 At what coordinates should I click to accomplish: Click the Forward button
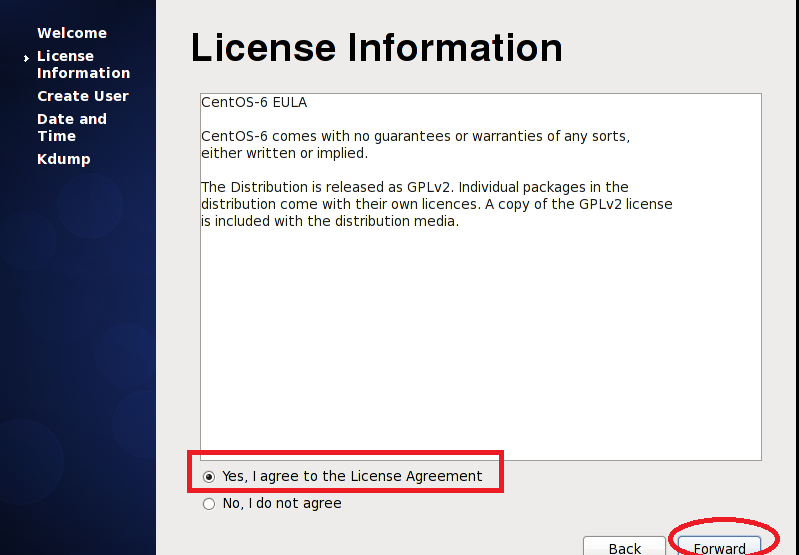tap(720, 546)
